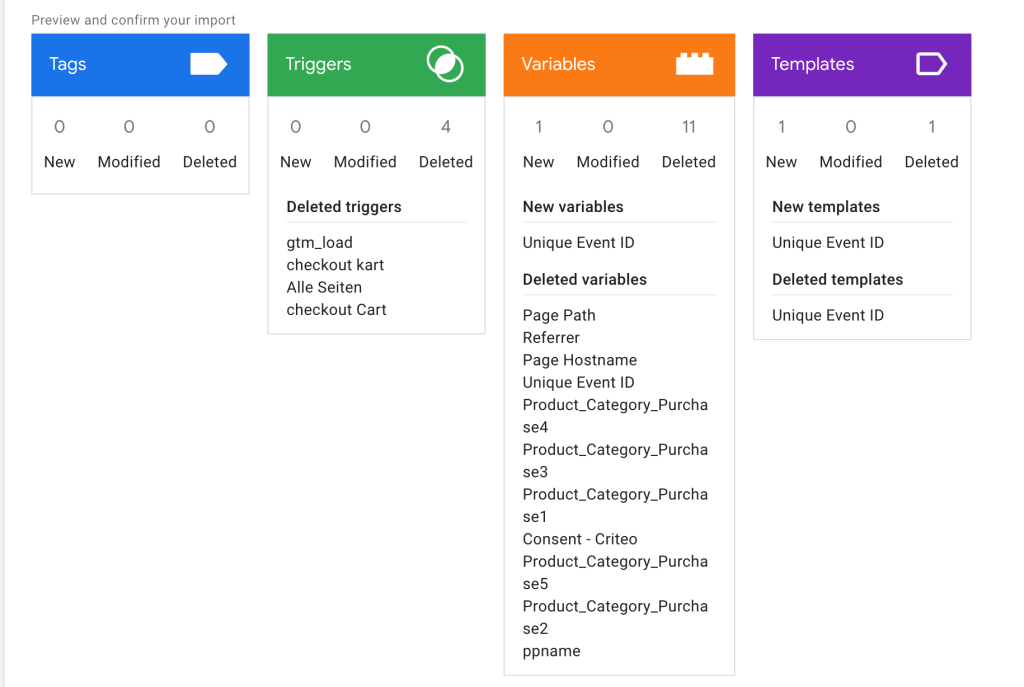Click the deleted variable Referrer
Viewport: 1024px width, 687px height.
coord(551,337)
